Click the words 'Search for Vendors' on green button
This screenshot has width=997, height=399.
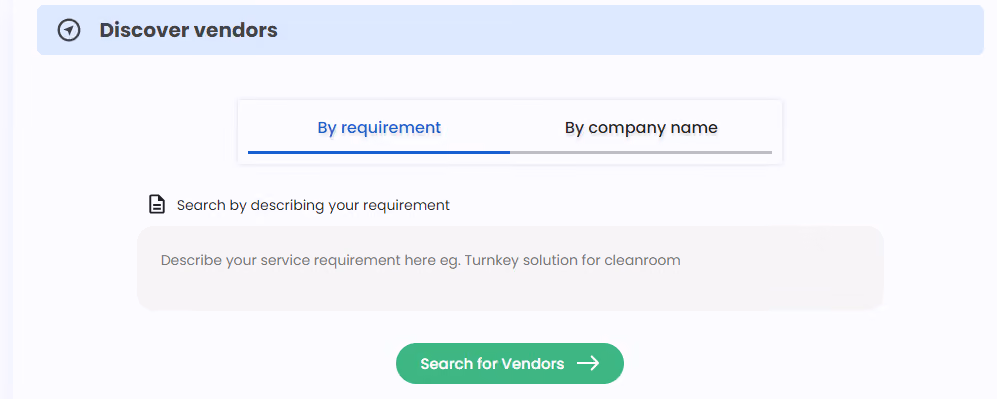click(492, 363)
